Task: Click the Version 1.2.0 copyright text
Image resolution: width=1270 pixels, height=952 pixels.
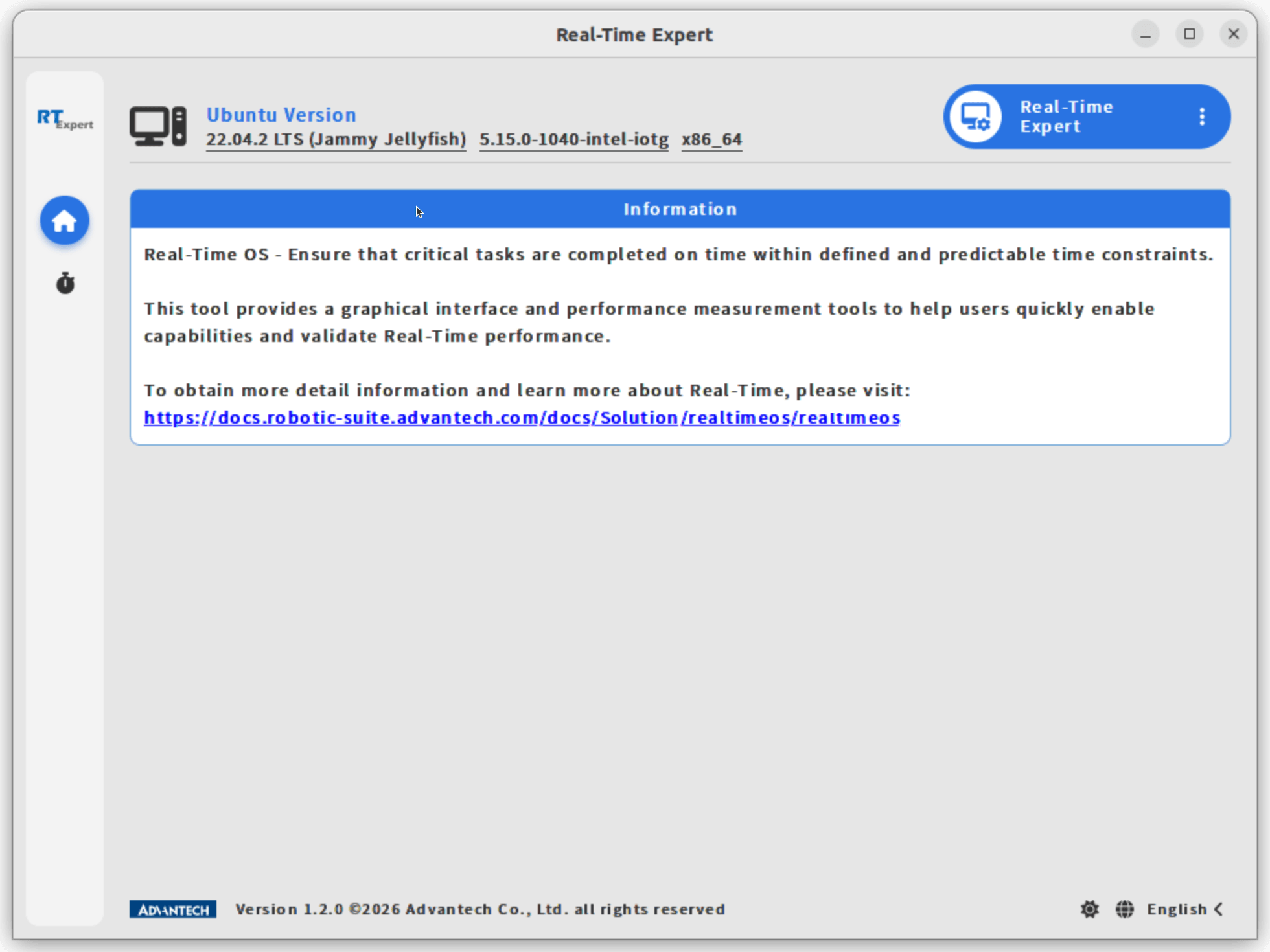Action: pos(480,909)
